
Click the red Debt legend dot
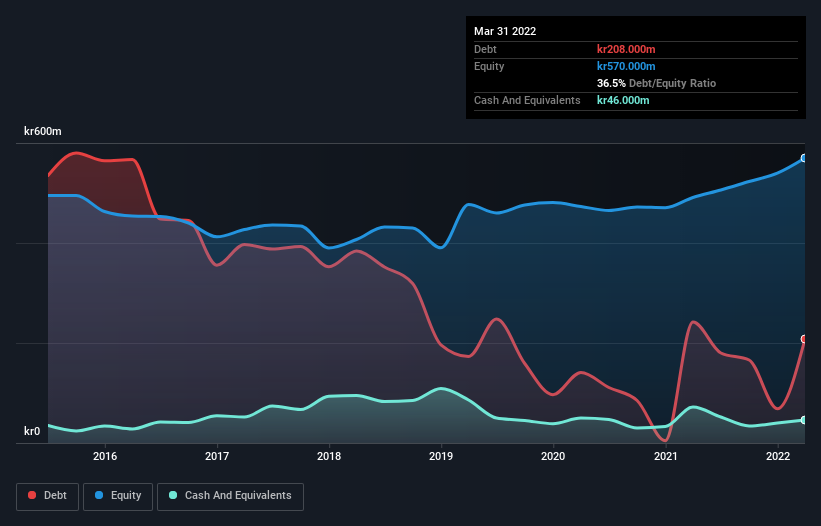pyautogui.click(x=32, y=495)
